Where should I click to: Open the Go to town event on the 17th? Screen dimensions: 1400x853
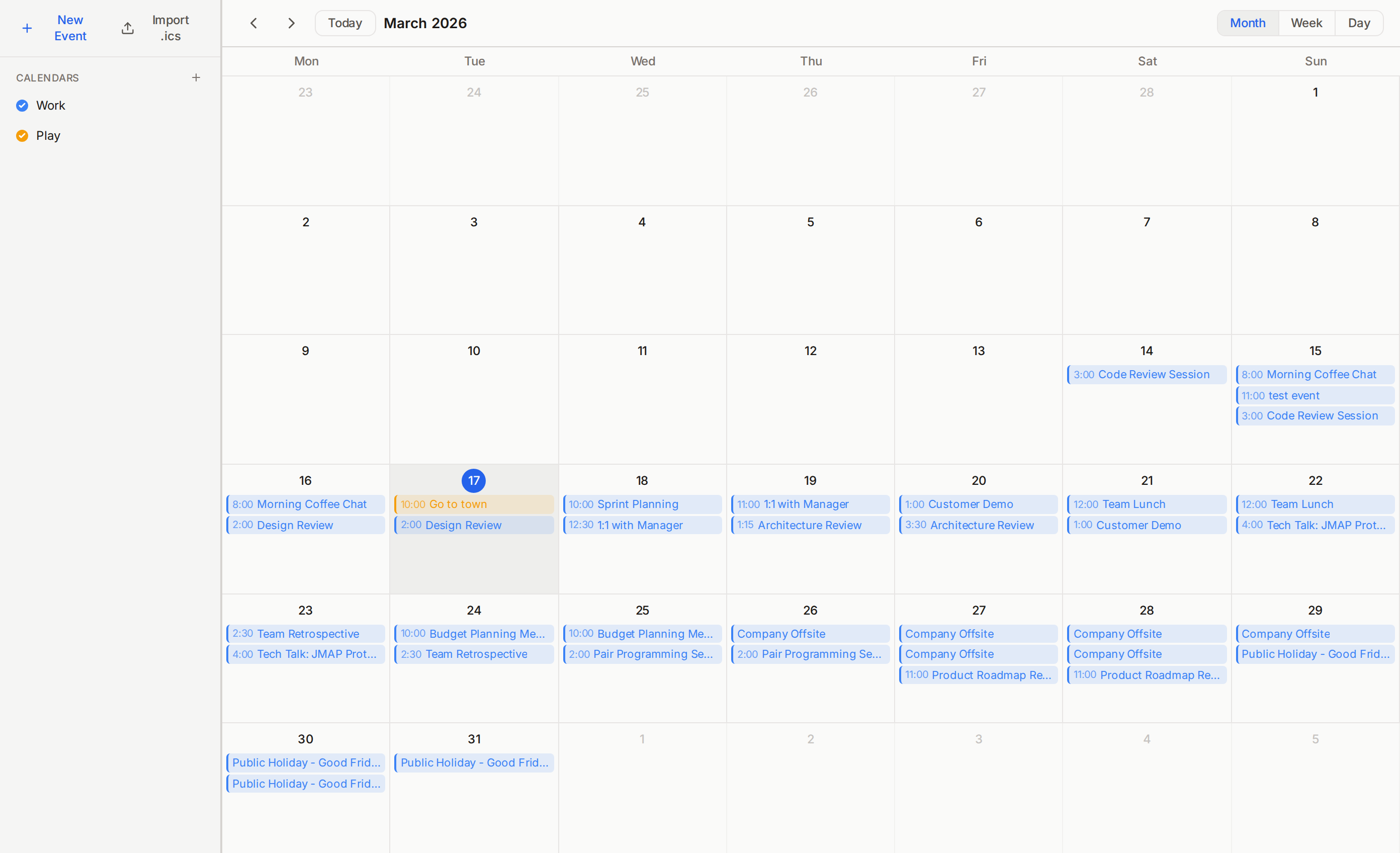[473, 503]
